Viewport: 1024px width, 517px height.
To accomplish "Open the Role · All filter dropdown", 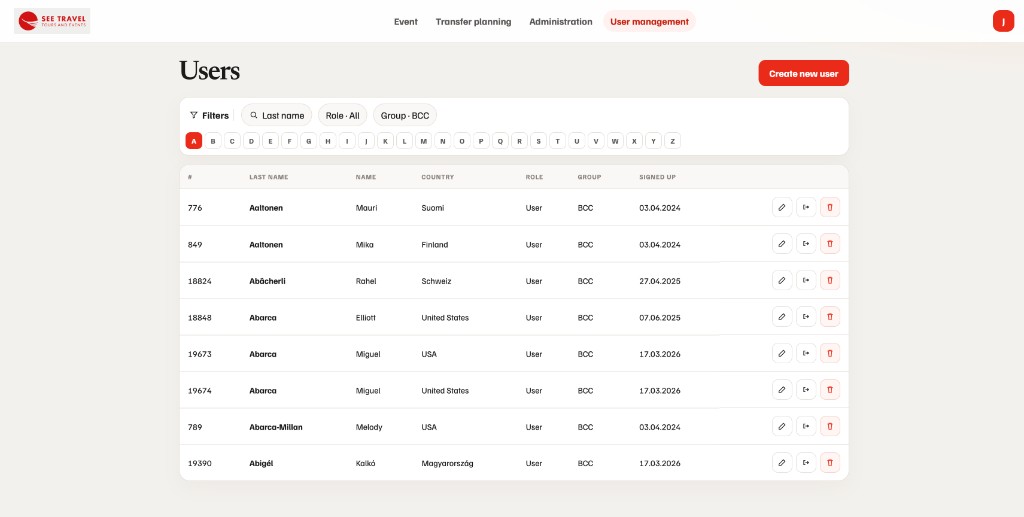I will click(343, 115).
